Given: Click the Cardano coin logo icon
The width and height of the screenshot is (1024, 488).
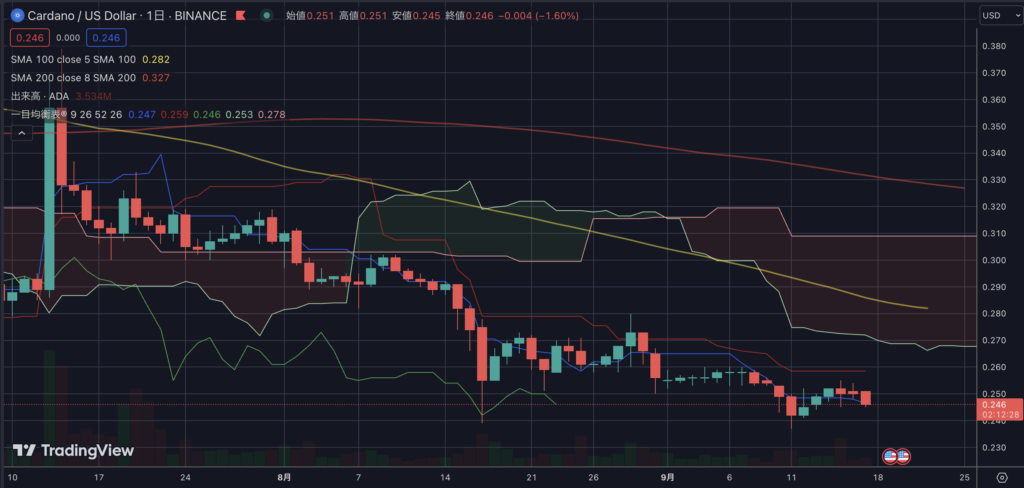Looking at the screenshot, I should tap(15, 16).
